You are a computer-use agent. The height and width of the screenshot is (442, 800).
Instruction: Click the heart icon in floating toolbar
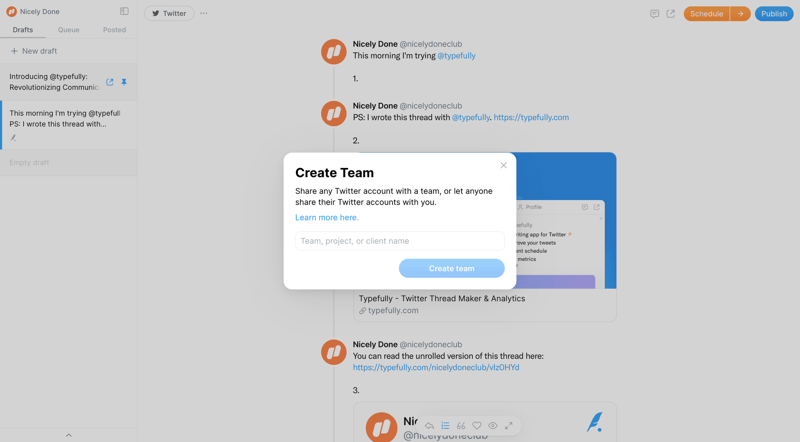pos(477,426)
